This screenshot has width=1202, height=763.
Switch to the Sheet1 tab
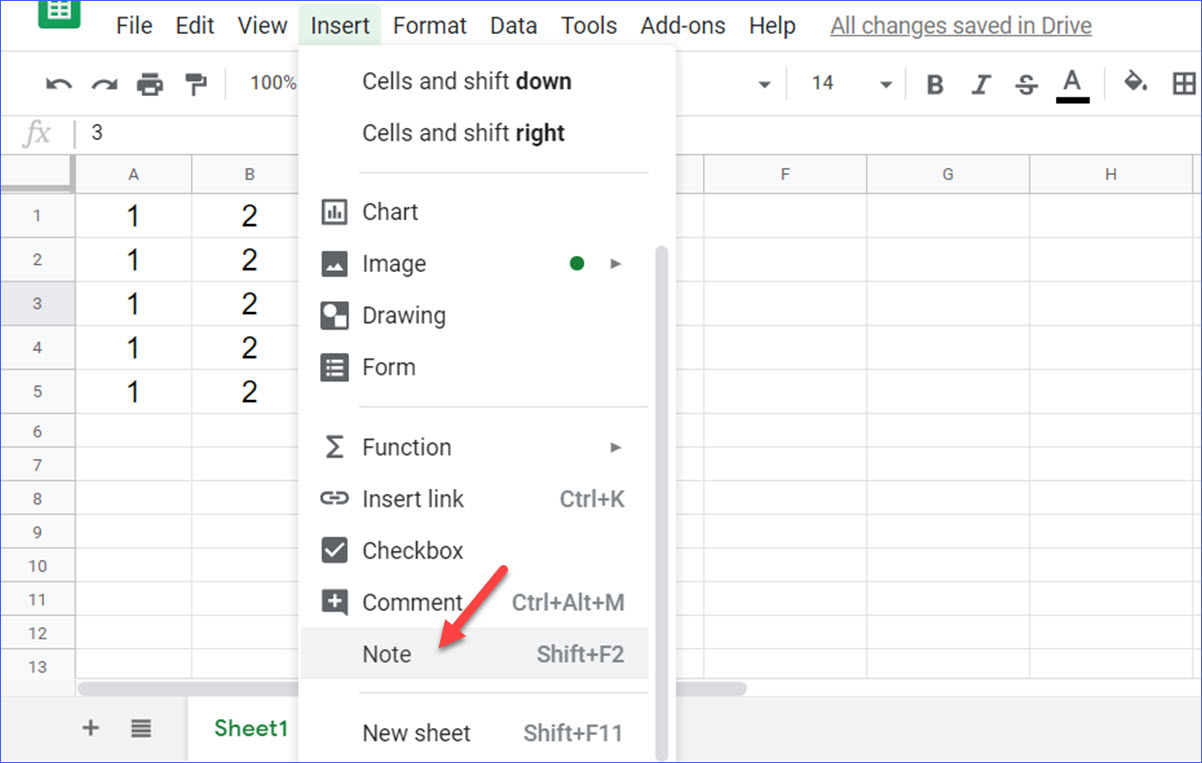pyautogui.click(x=249, y=729)
